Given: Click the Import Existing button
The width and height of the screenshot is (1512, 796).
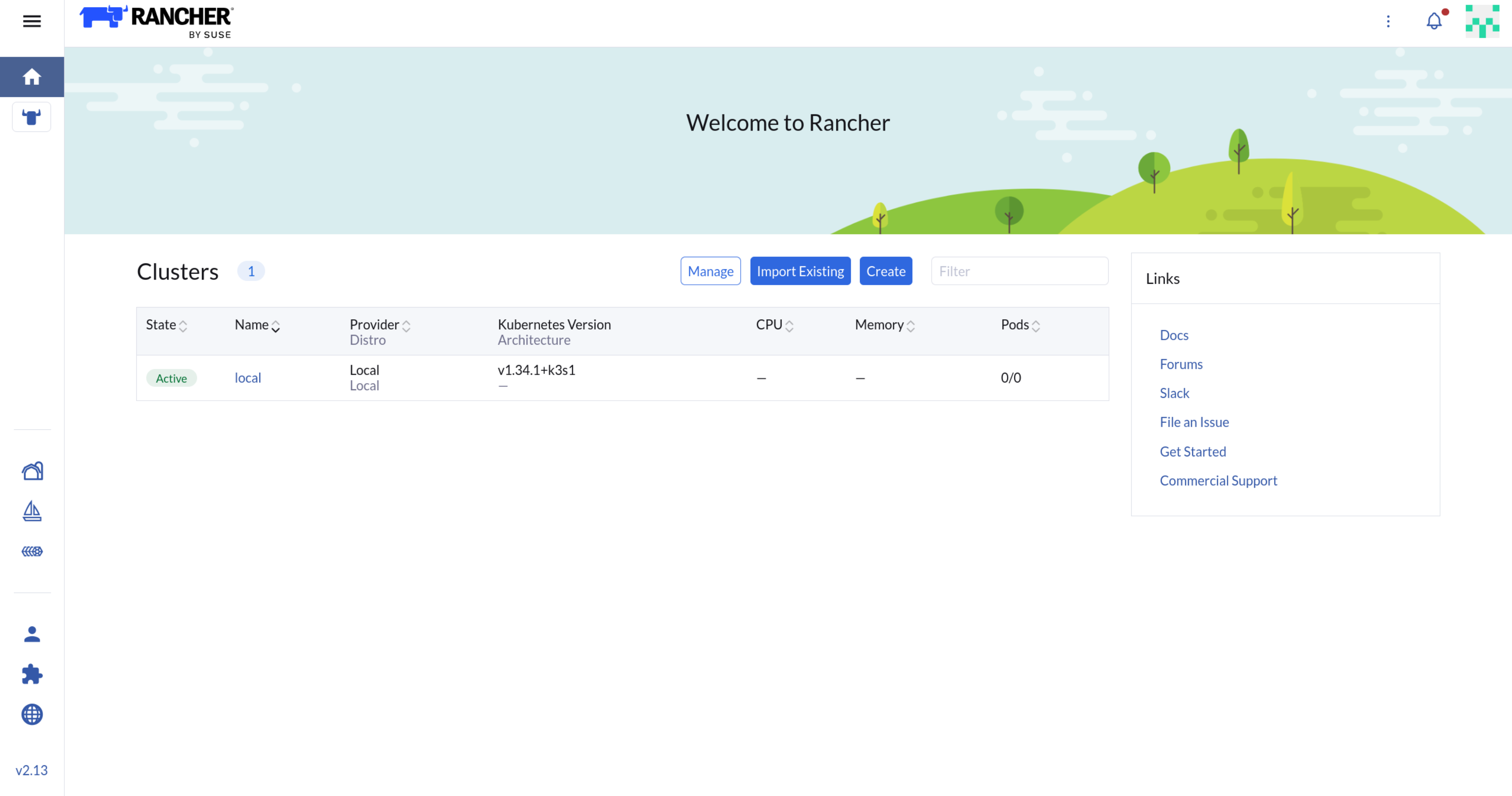Looking at the screenshot, I should tap(799, 271).
